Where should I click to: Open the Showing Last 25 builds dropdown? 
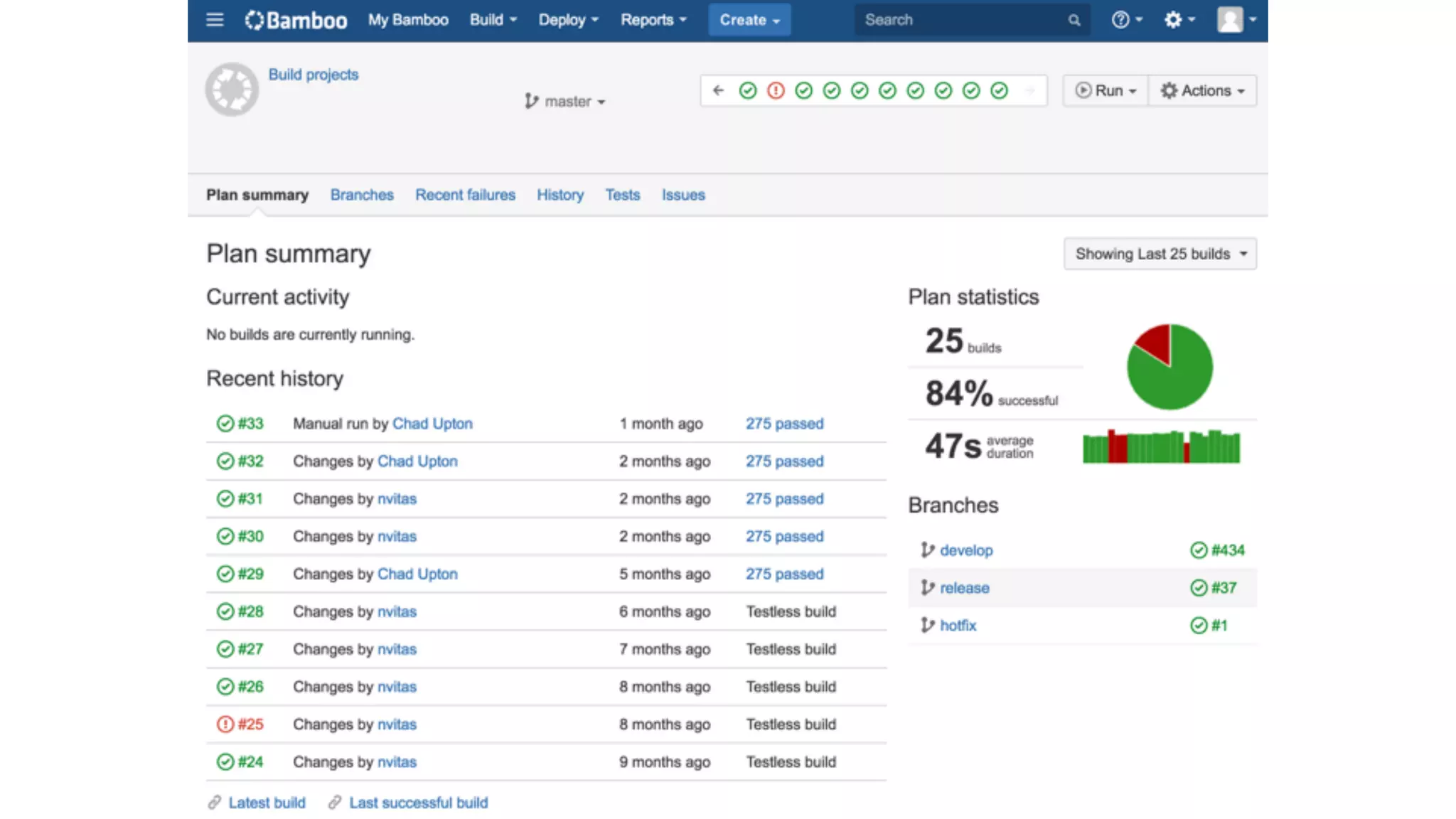tap(1160, 254)
